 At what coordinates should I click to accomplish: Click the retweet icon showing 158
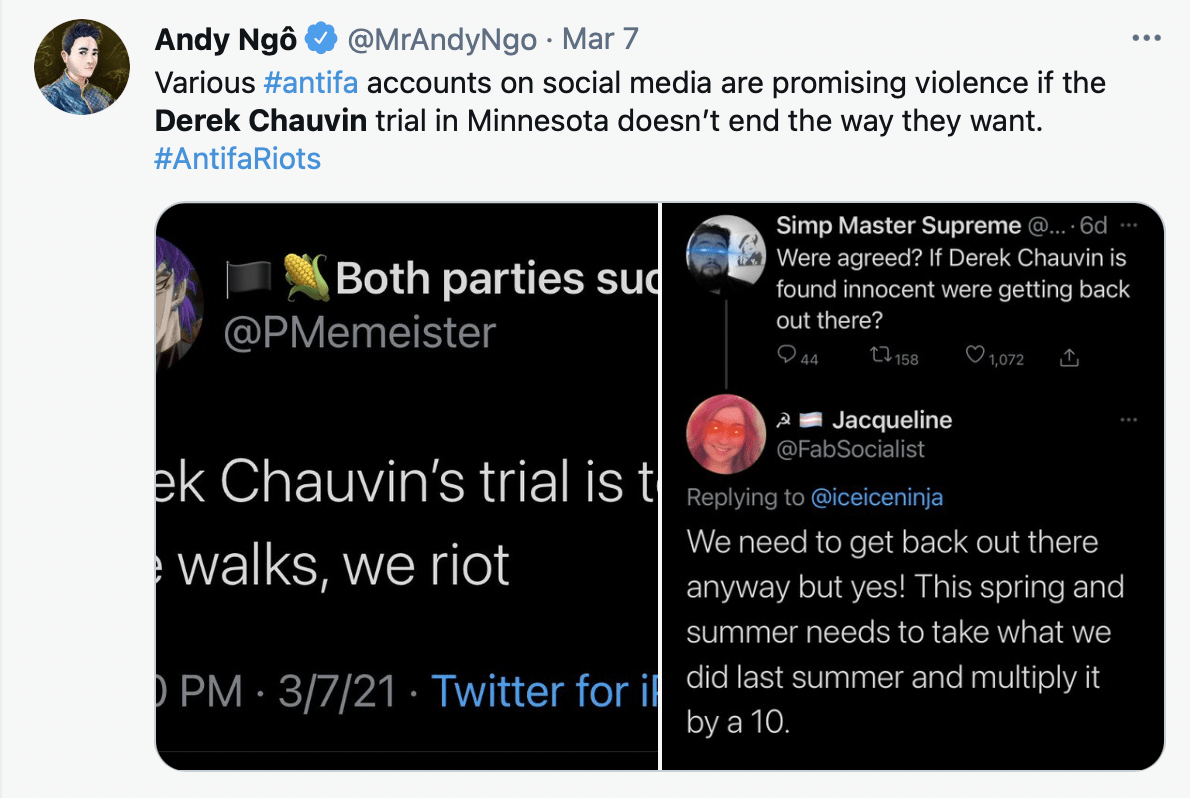pos(880,355)
